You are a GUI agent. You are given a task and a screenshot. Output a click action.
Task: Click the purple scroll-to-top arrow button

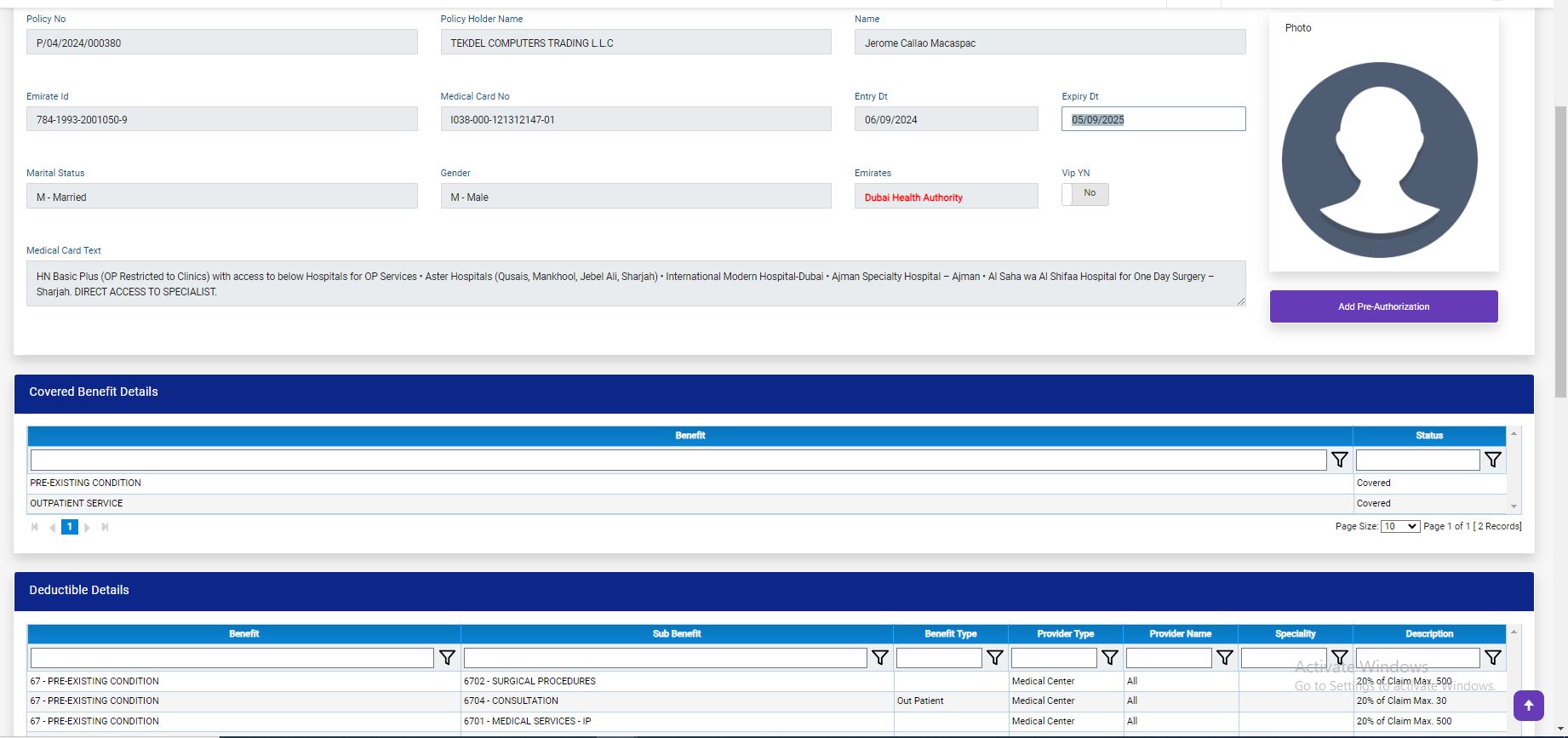[x=1528, y=706]
